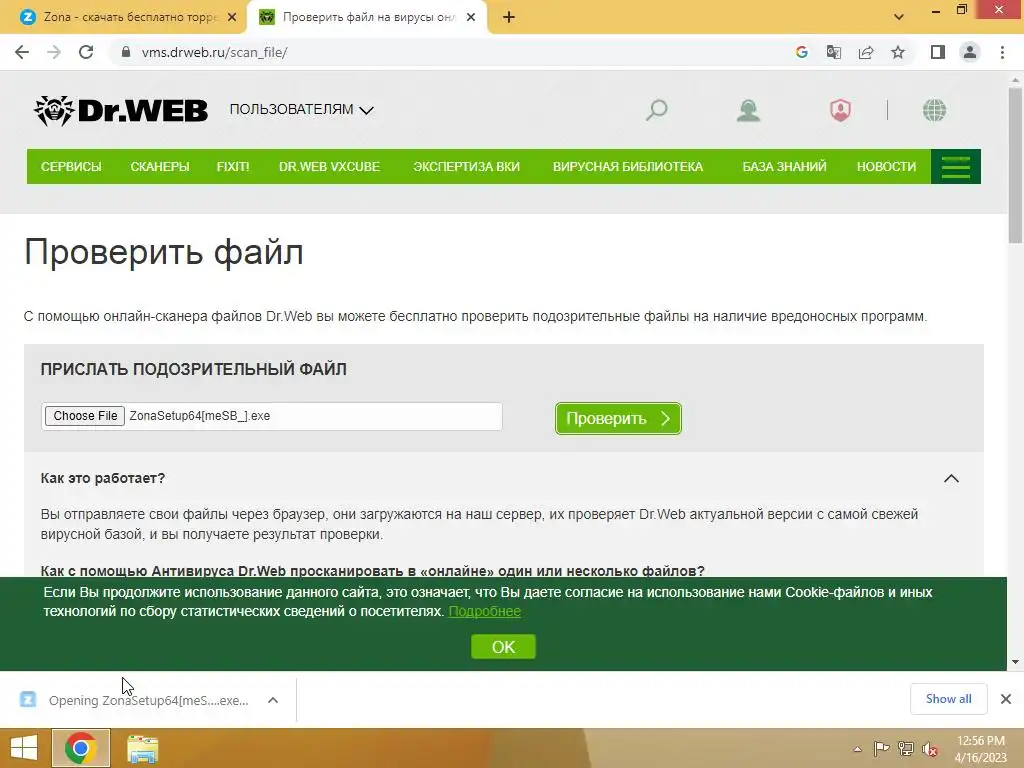Open ВИРУСНАЯ БИБЛИОТЕКА menu item
1024x768 pixels.
point(628,167)
